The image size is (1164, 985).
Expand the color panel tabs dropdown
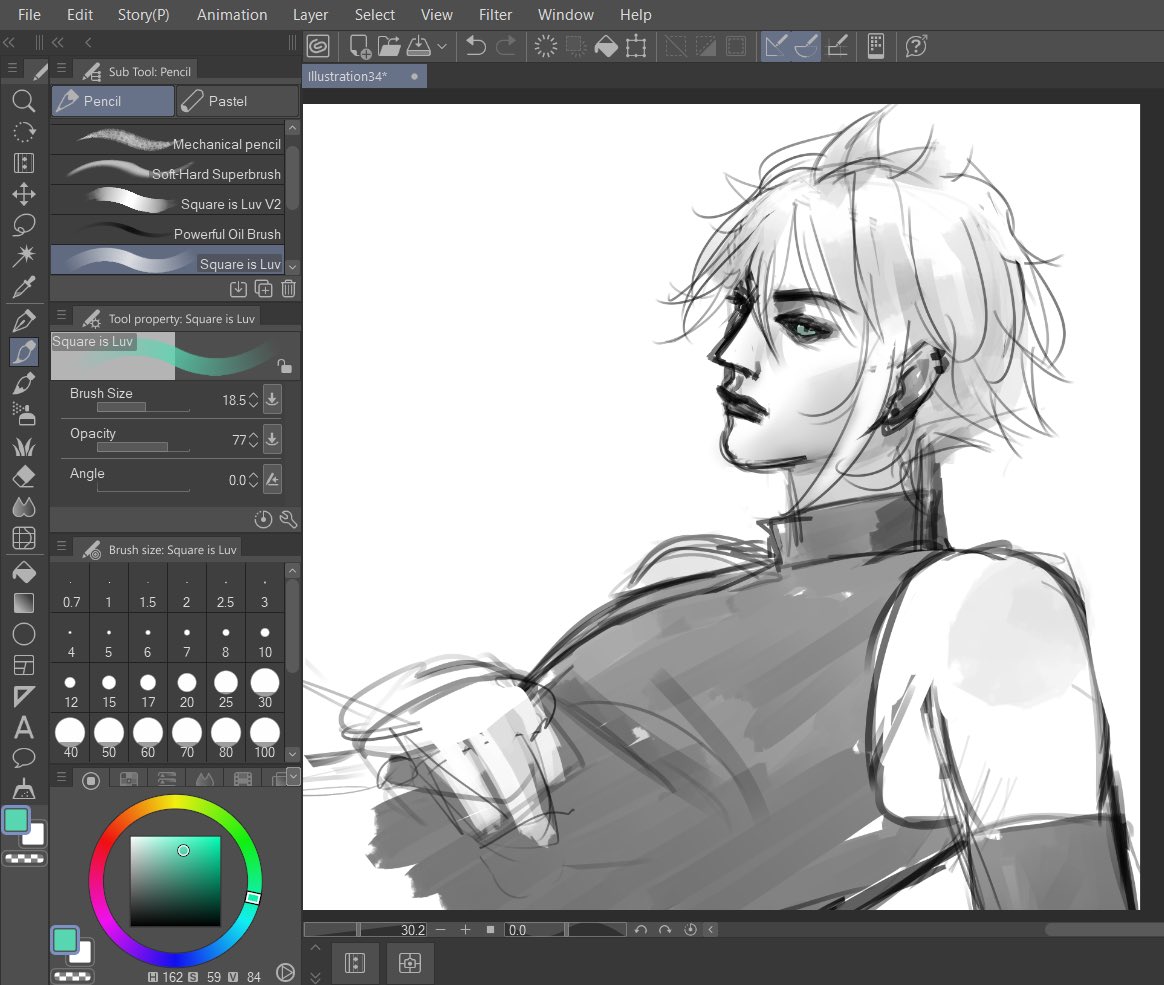pyautogui.click(x=293, y=776)
